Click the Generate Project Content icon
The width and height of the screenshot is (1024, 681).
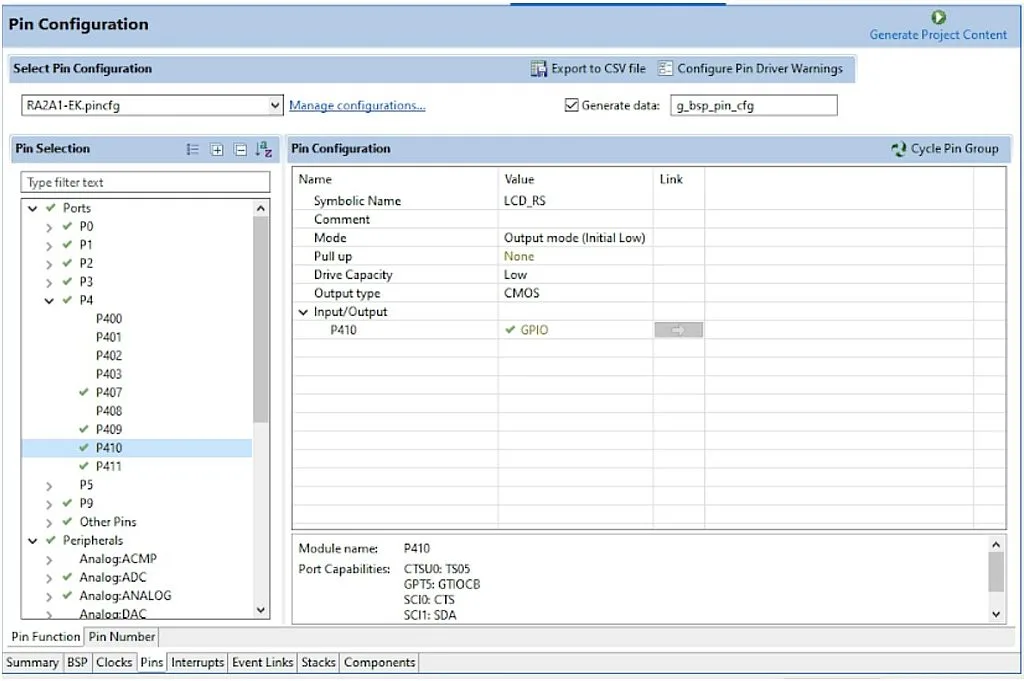click(938, 17)
